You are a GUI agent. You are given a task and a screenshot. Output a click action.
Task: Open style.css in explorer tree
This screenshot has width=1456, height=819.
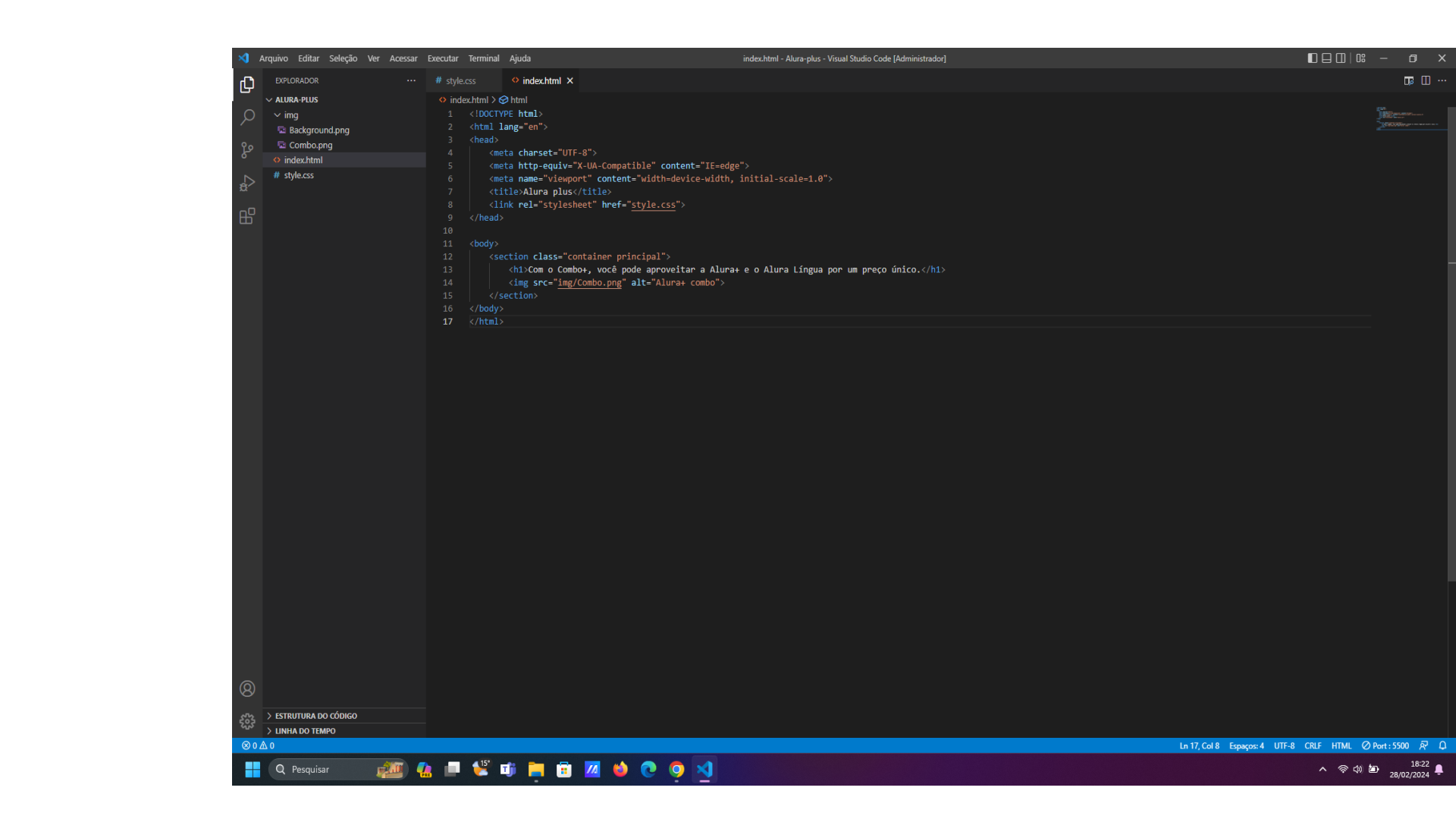(344, 175)
